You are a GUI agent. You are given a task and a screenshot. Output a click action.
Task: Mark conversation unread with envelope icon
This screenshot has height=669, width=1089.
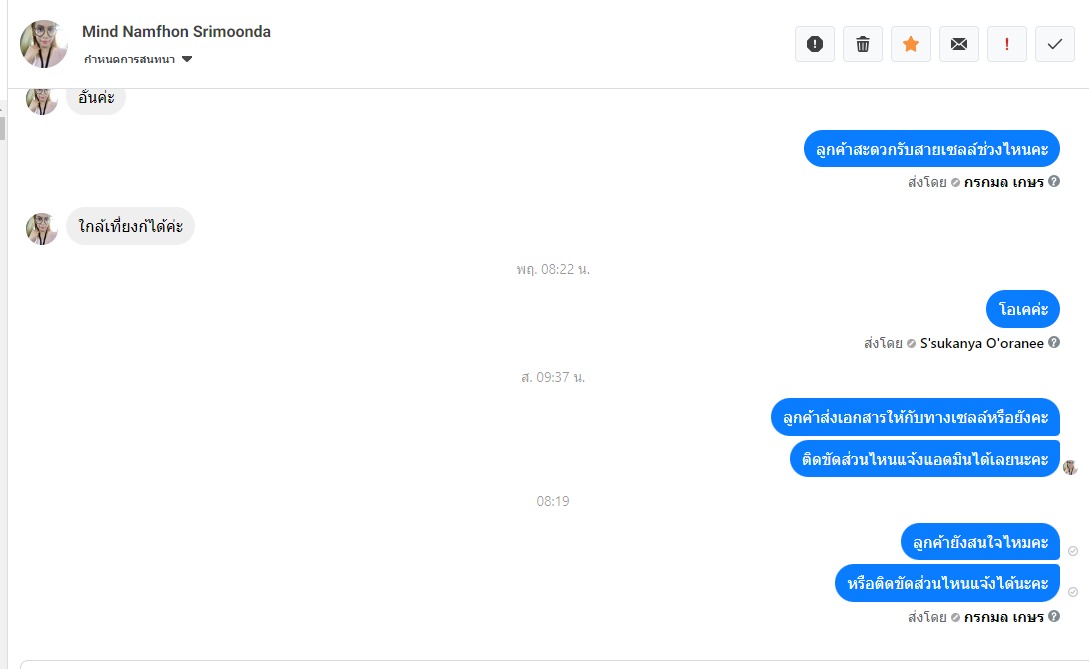coord(958,44)
